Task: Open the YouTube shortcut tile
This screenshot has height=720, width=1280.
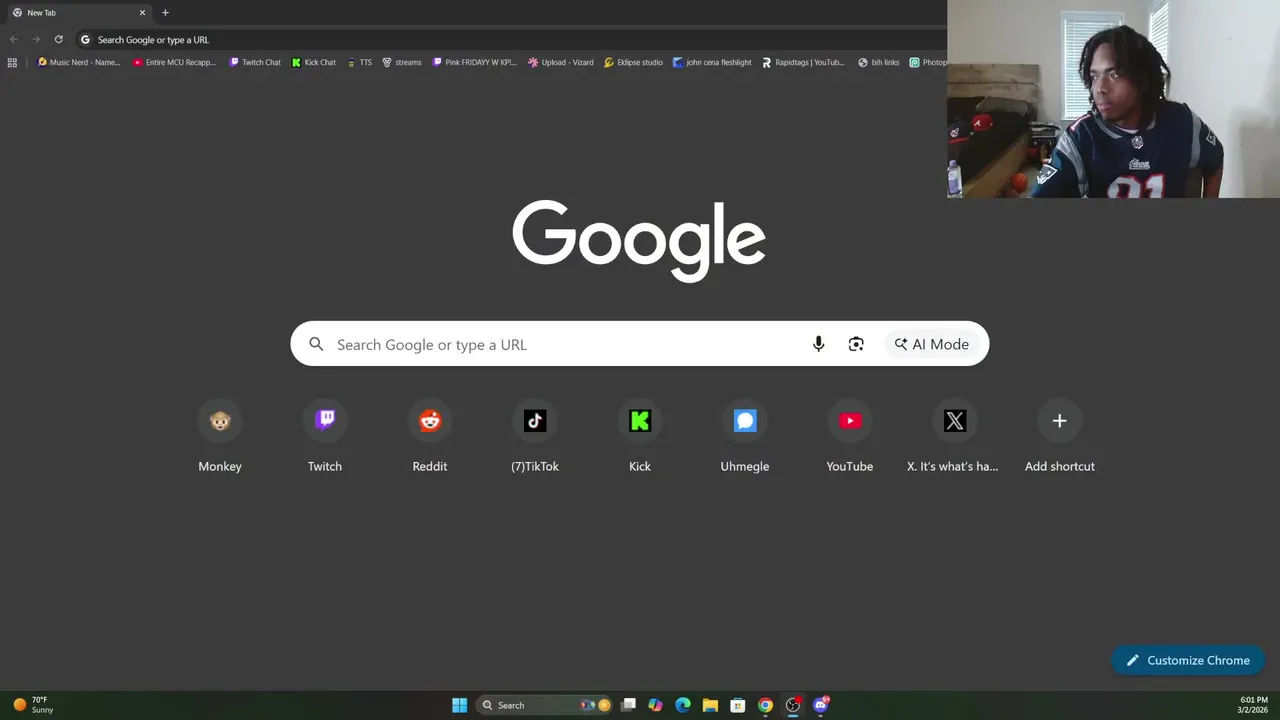Action: [850, 437]
